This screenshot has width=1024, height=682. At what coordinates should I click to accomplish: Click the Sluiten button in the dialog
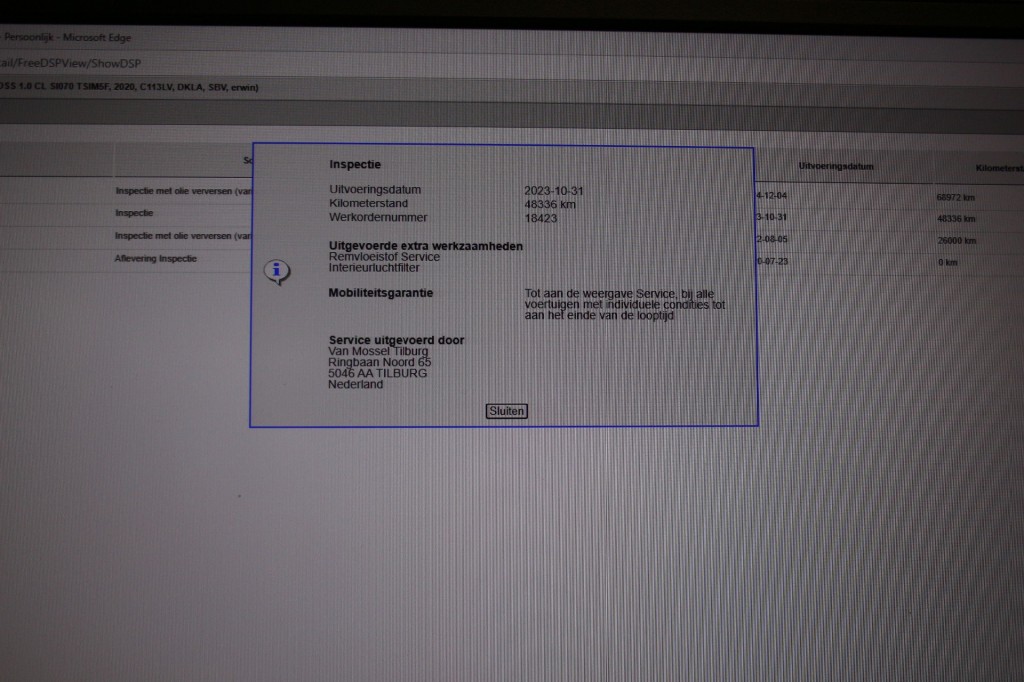point(506,411)
